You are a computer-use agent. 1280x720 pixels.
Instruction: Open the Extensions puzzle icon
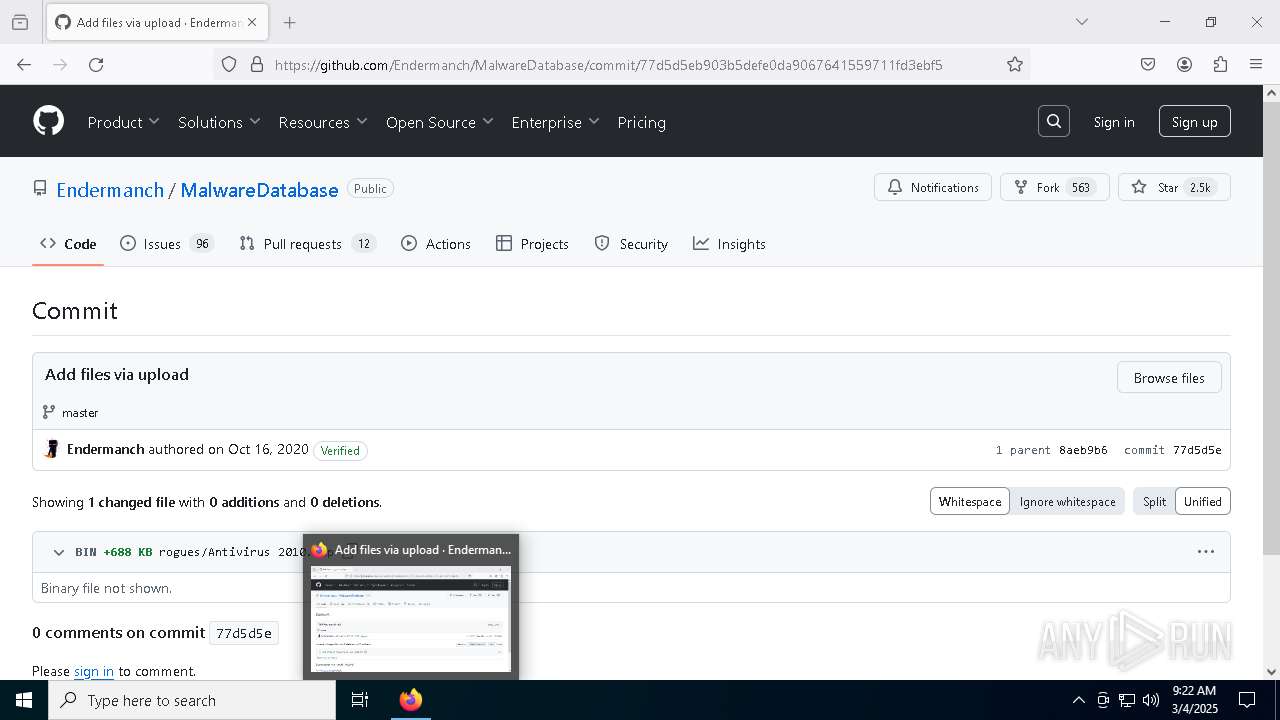coord(1220,64)
